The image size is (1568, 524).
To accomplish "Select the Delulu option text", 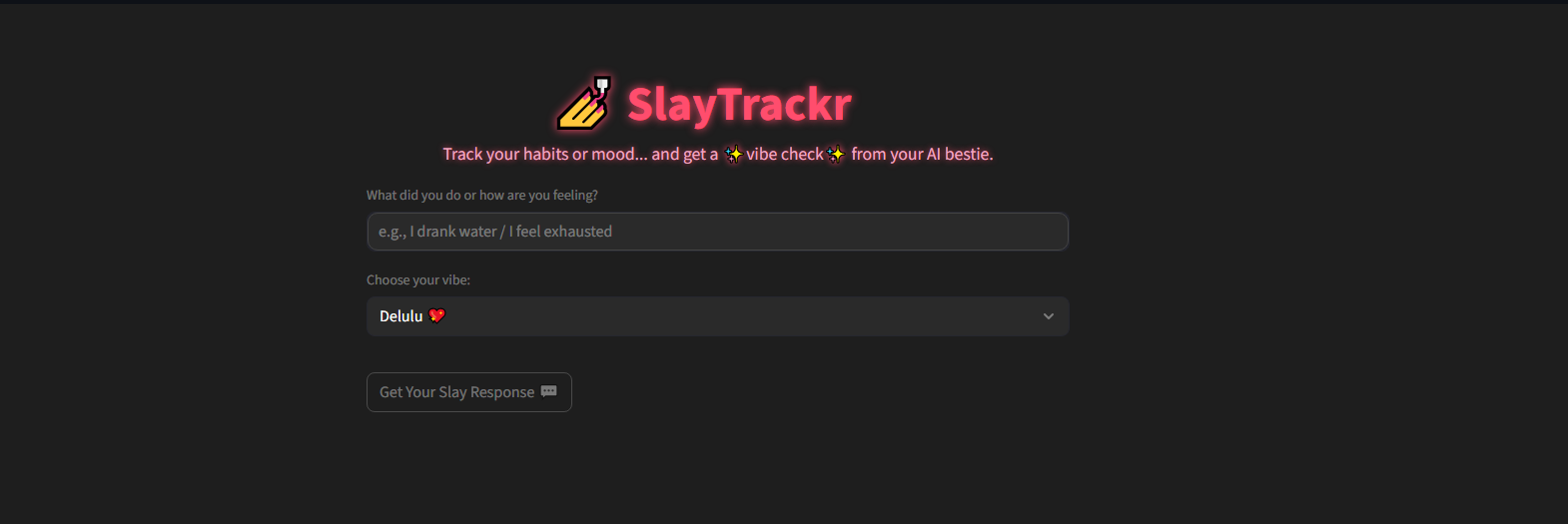I will point(401,316).
